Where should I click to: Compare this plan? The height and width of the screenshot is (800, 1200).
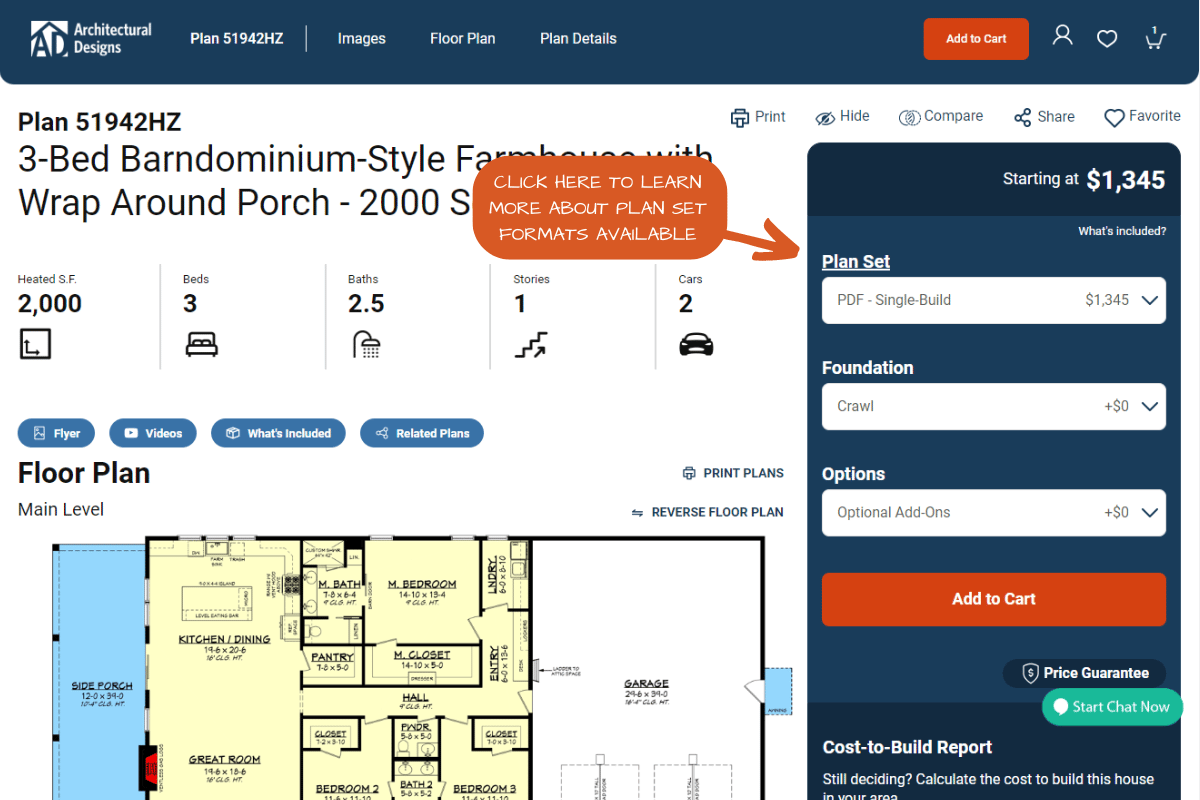(941, 117)
